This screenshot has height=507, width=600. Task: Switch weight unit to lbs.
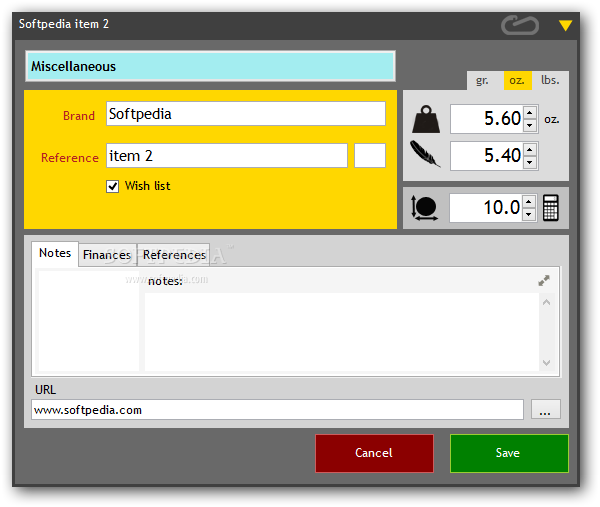pyautogui.click(x=550, y=80)
